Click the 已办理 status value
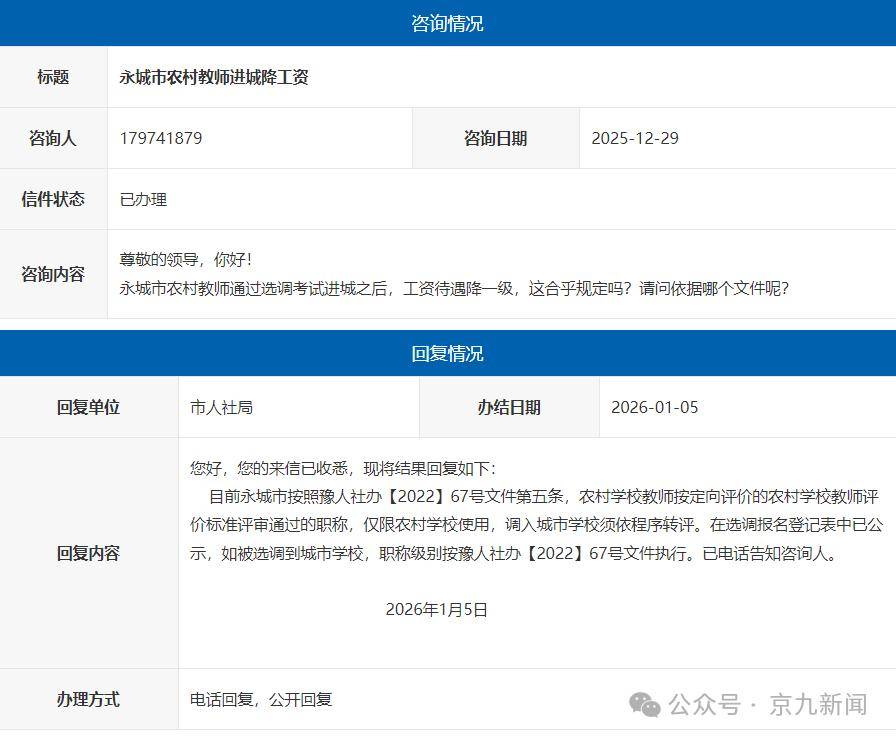Image resolution: width=896 pixels, height=740 pixels. coord(143,199)
